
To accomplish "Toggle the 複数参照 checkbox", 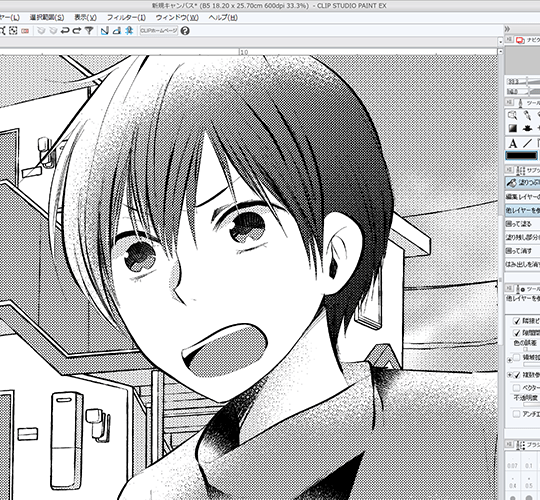I will (x=516, y=375).
